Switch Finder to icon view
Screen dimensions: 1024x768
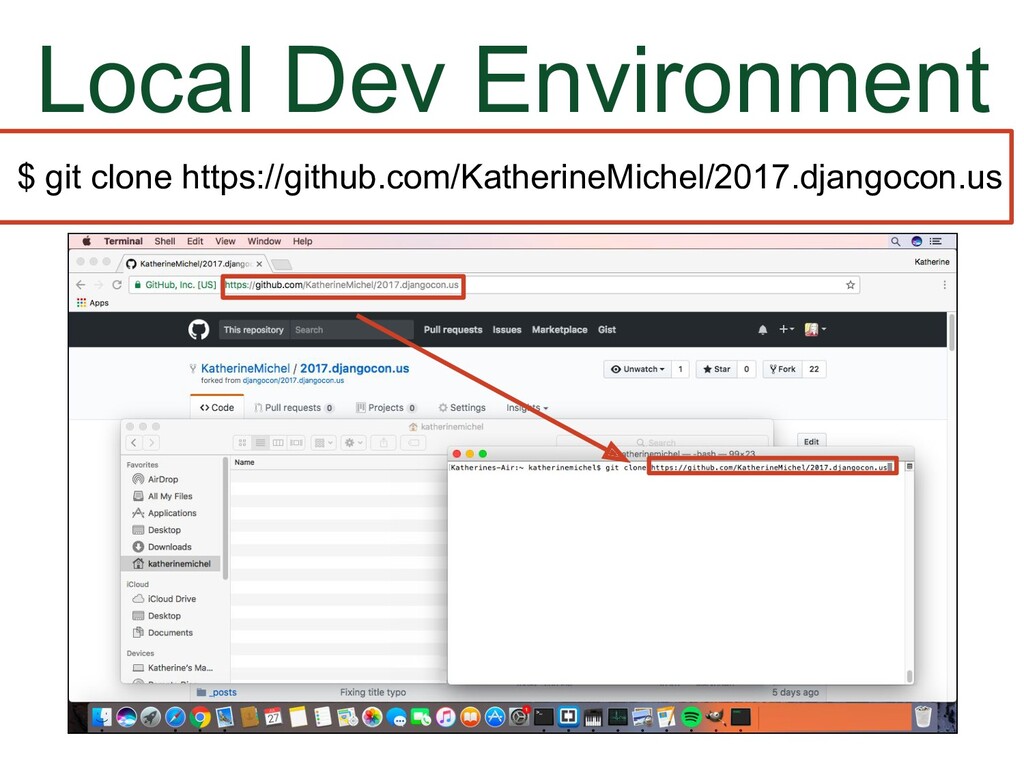coord(242,442)
